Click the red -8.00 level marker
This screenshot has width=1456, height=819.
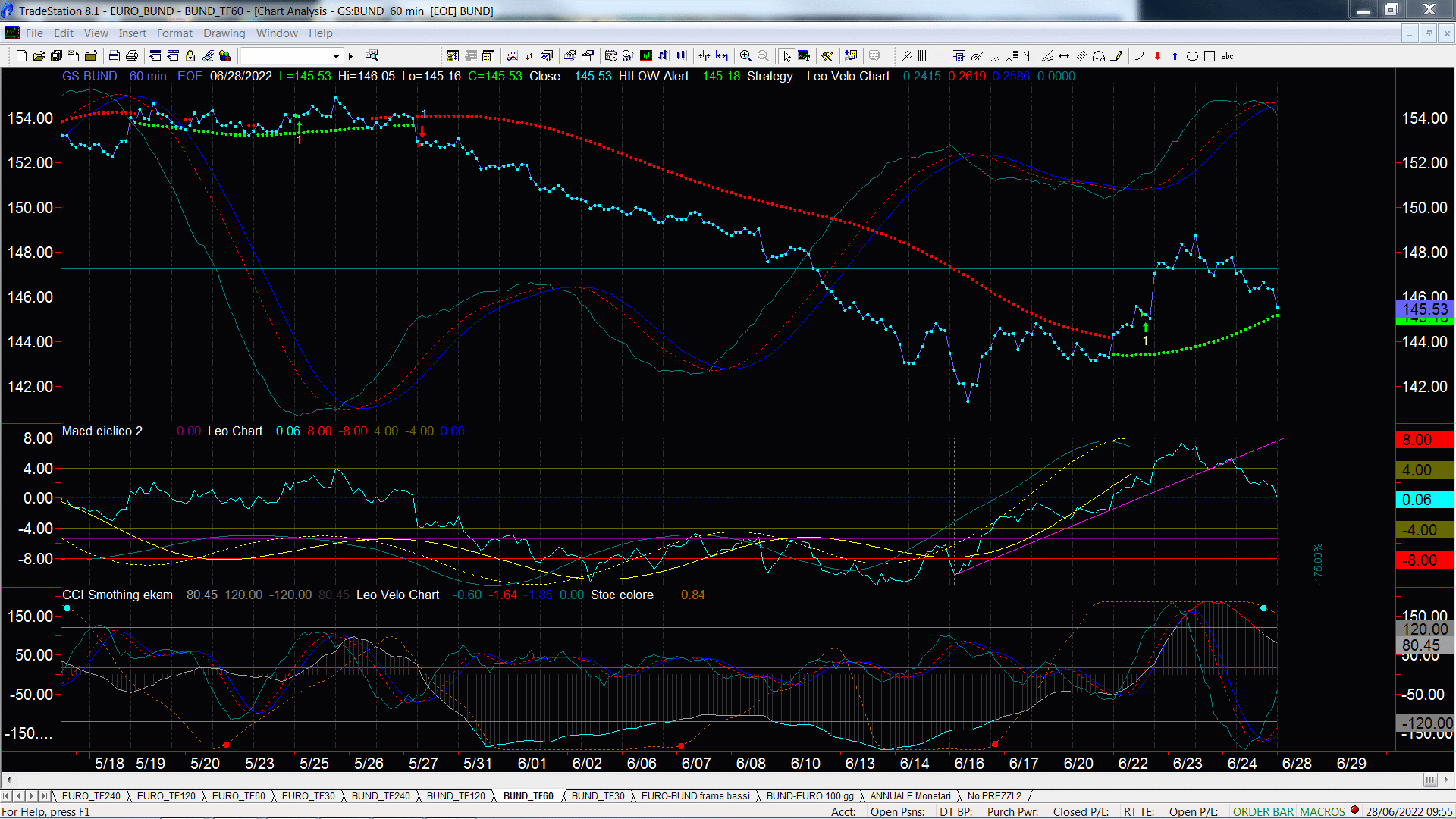pyautogui.click(x=1425, y=560)
